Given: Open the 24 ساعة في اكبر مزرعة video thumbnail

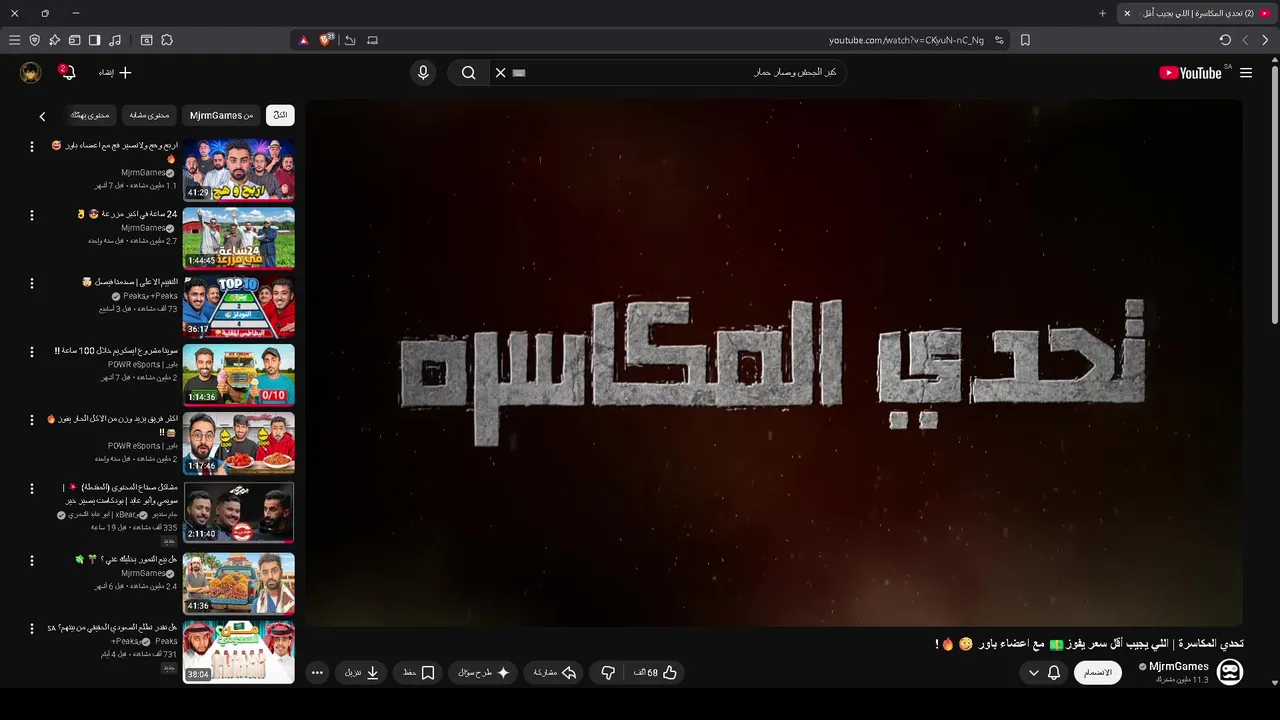Looking at the screenshot, I should pyautogui.click(x=239, y=238).
